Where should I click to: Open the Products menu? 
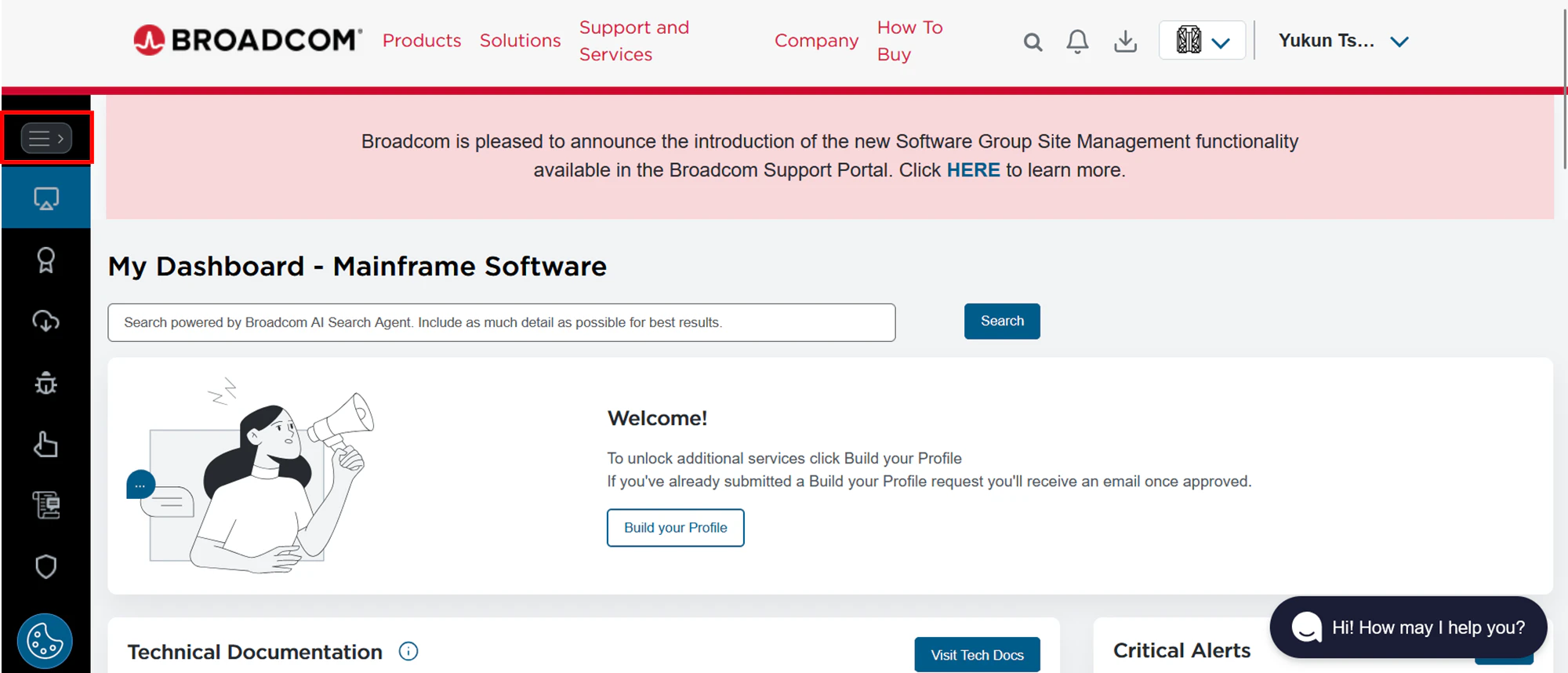click(x=422, y=41)
